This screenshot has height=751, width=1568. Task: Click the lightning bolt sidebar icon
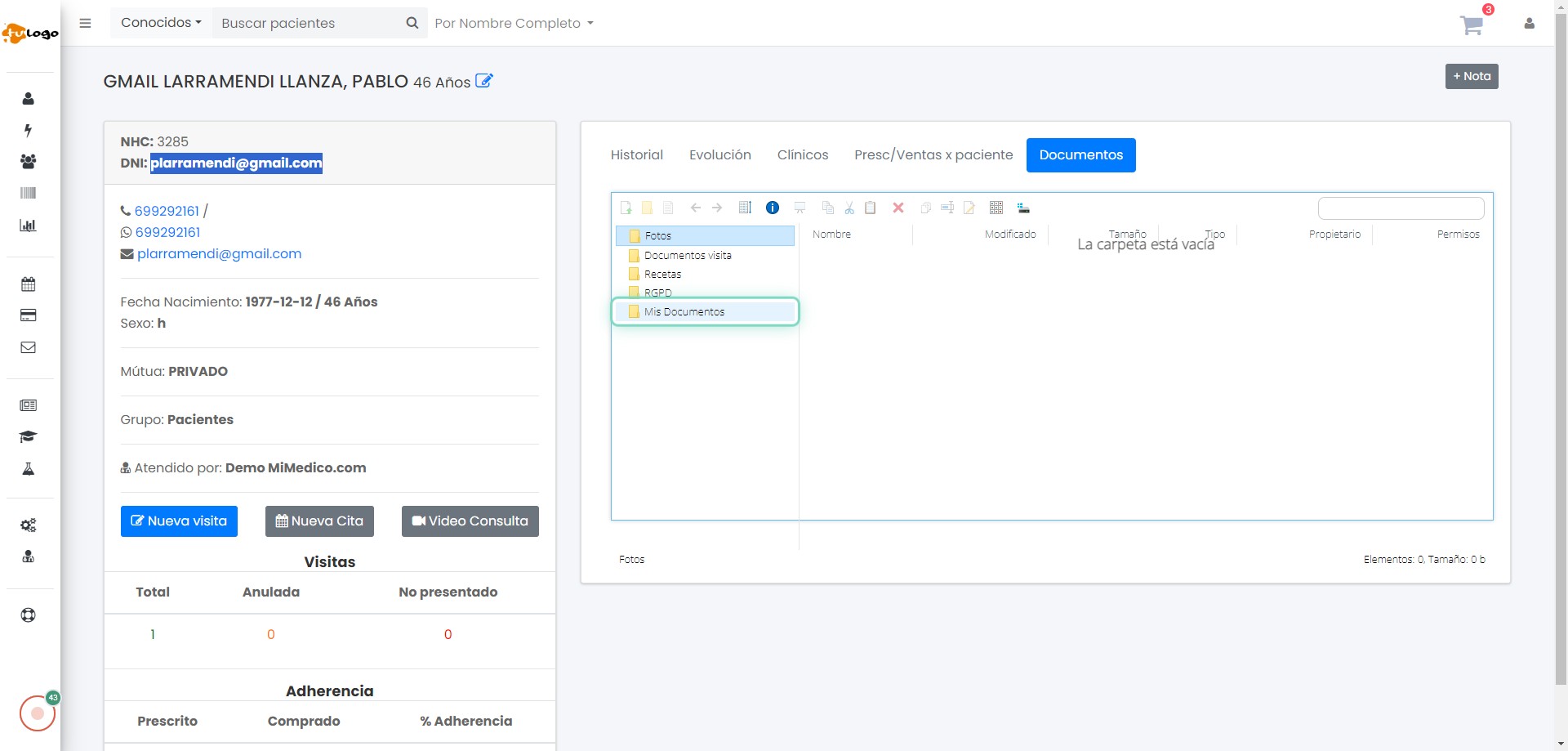(x=28, y=130)
